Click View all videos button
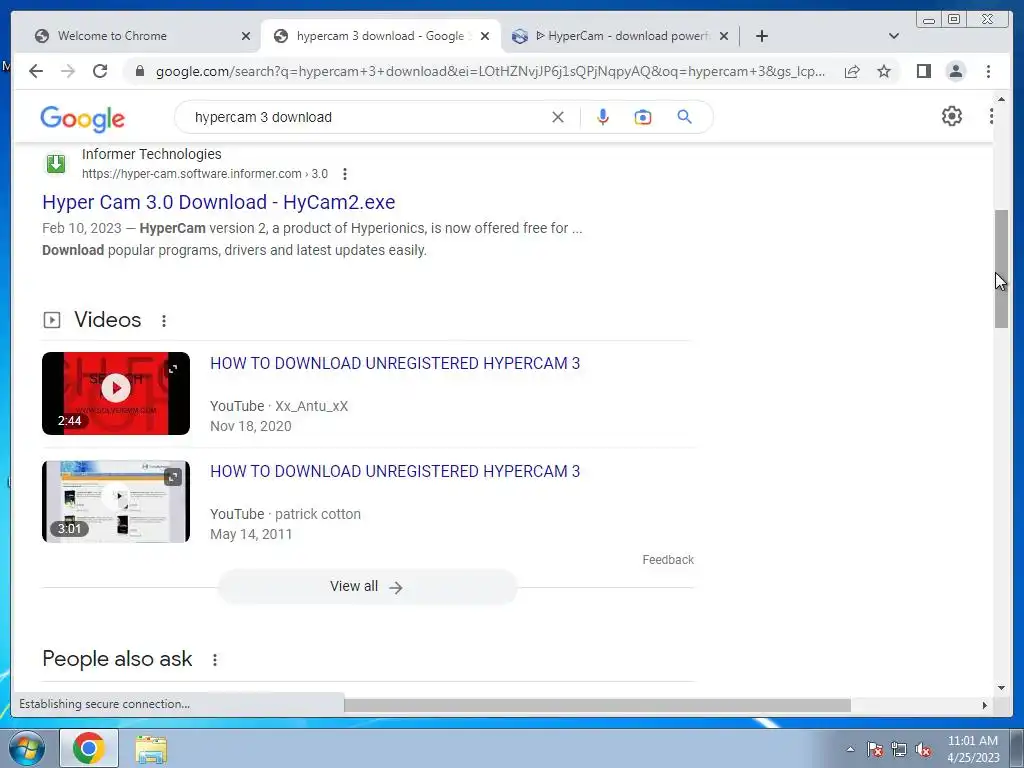1024x768 pixels. point(366,586)
